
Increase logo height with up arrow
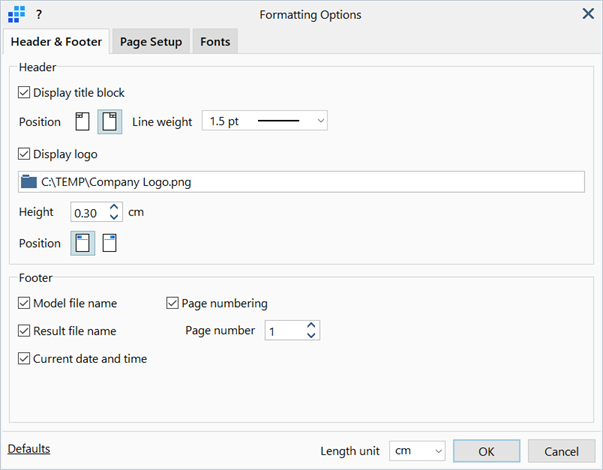(114, 207)
